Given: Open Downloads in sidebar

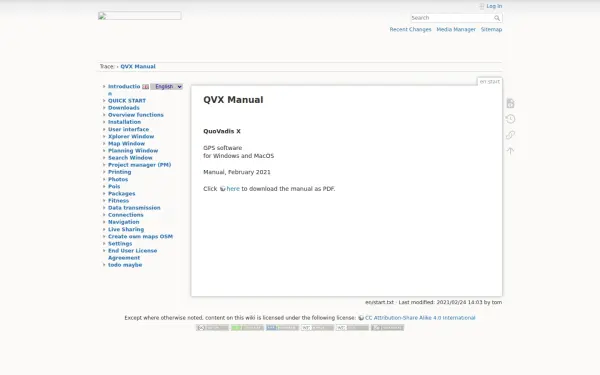Looking at the screenshot, I should (124, 108).
